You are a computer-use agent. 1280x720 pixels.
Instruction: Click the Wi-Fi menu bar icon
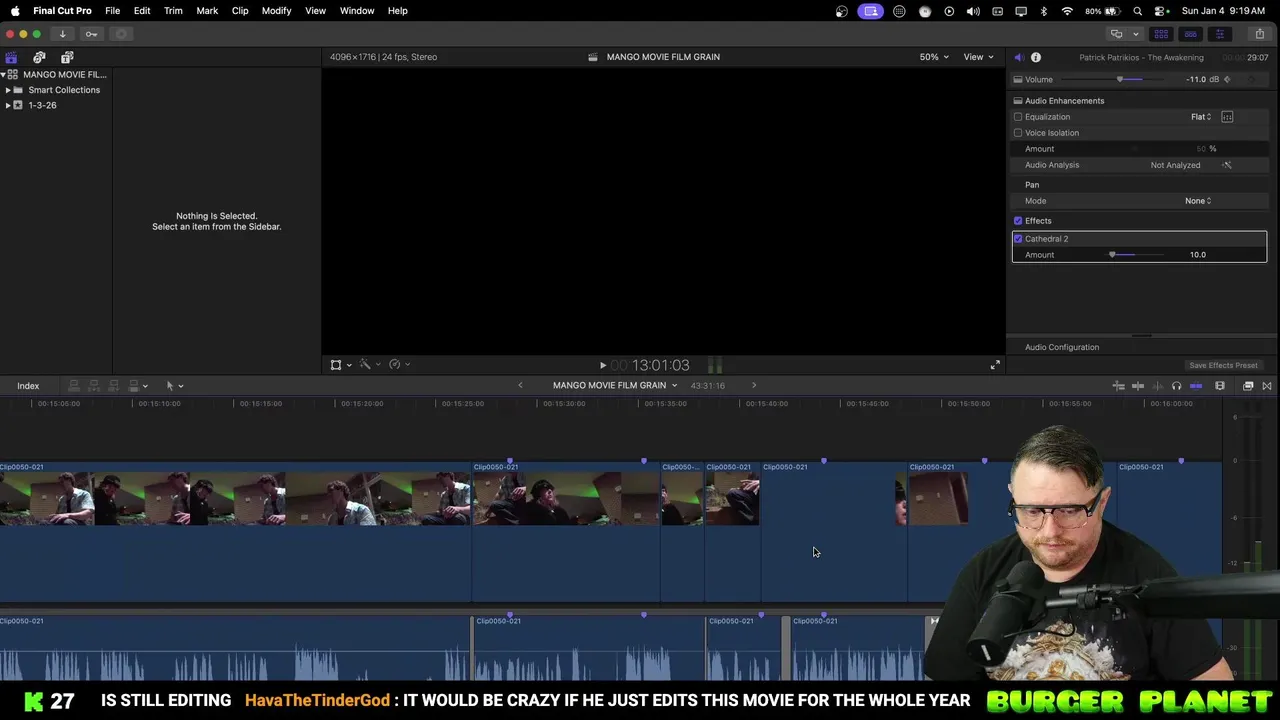click(1067, 11)
